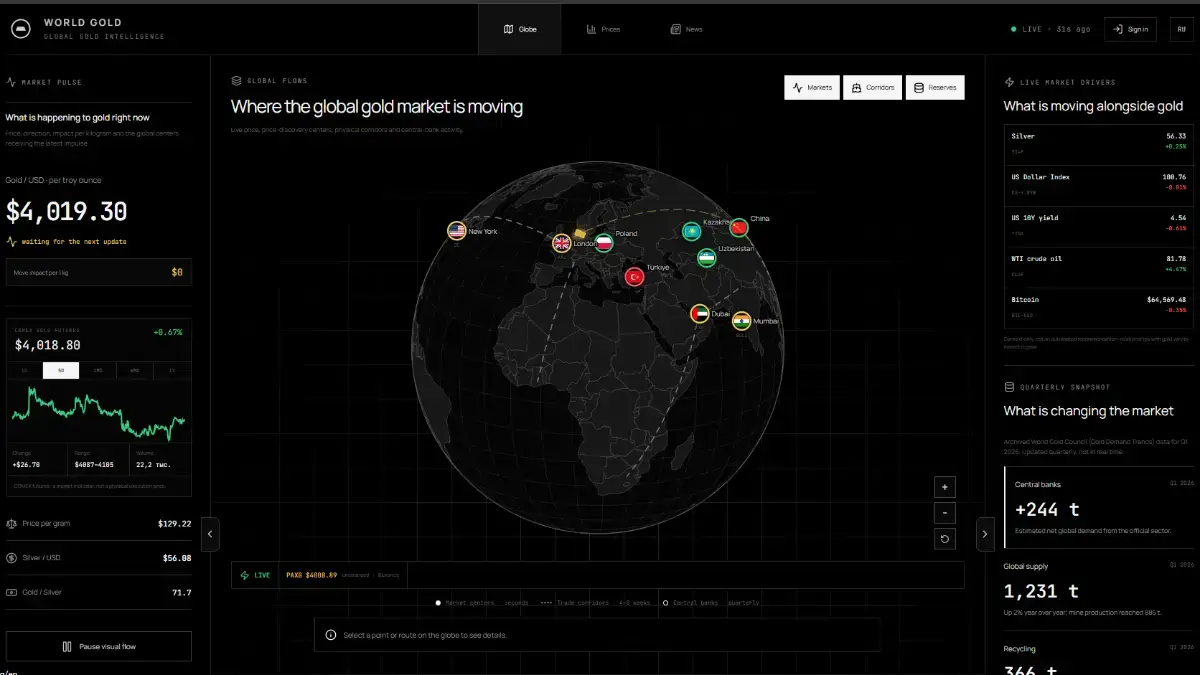Open the Silver market driver row

click(x=1098, y=145)
